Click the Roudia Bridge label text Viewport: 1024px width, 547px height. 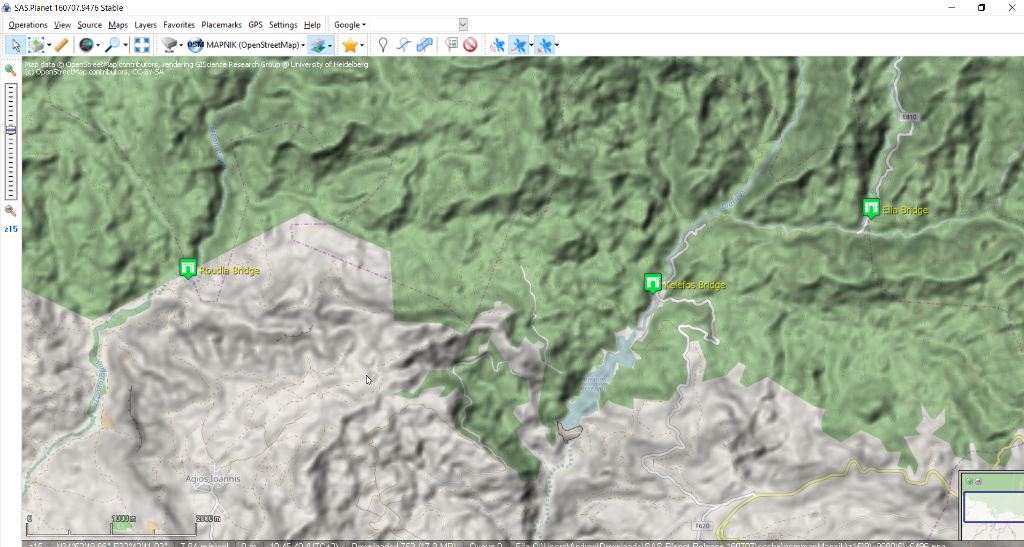(x=229, y=270)
